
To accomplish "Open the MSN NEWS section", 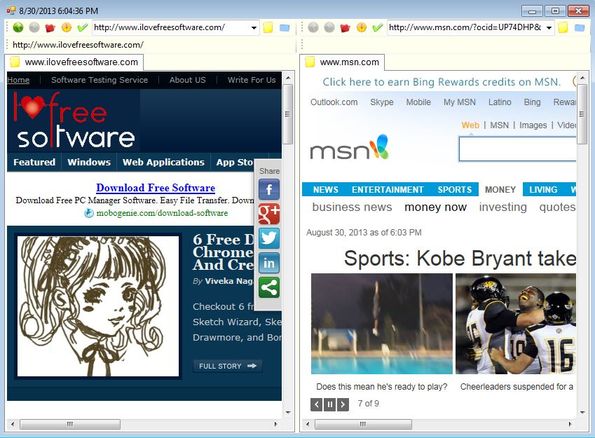I will tap(326, 189).
